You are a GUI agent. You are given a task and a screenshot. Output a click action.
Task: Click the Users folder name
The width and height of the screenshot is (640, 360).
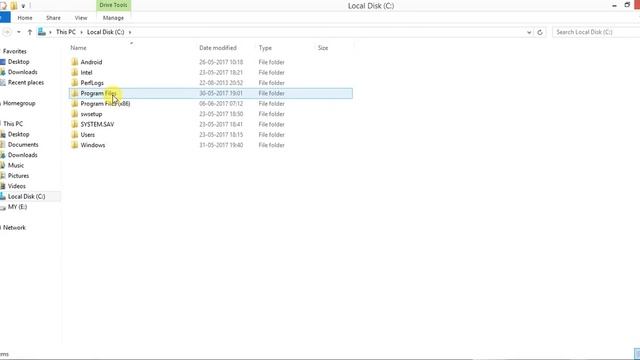click(x=87, y=135)
